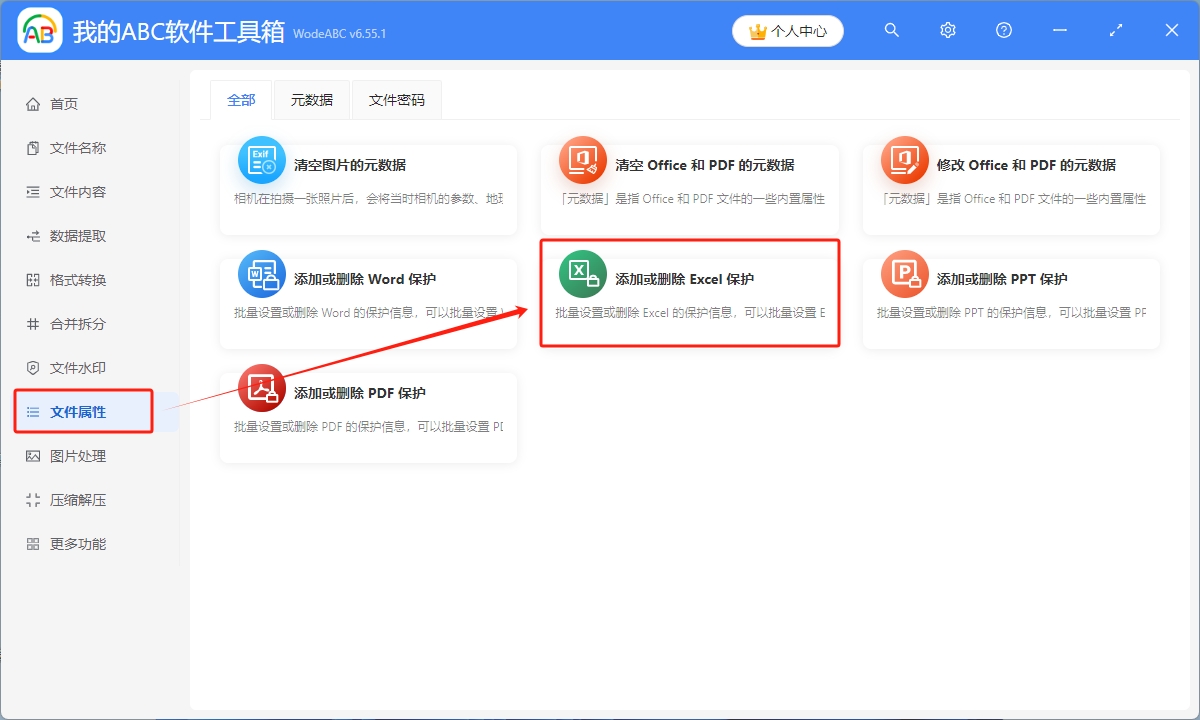Open the search icon in the title bar

(x=891, y=30)
